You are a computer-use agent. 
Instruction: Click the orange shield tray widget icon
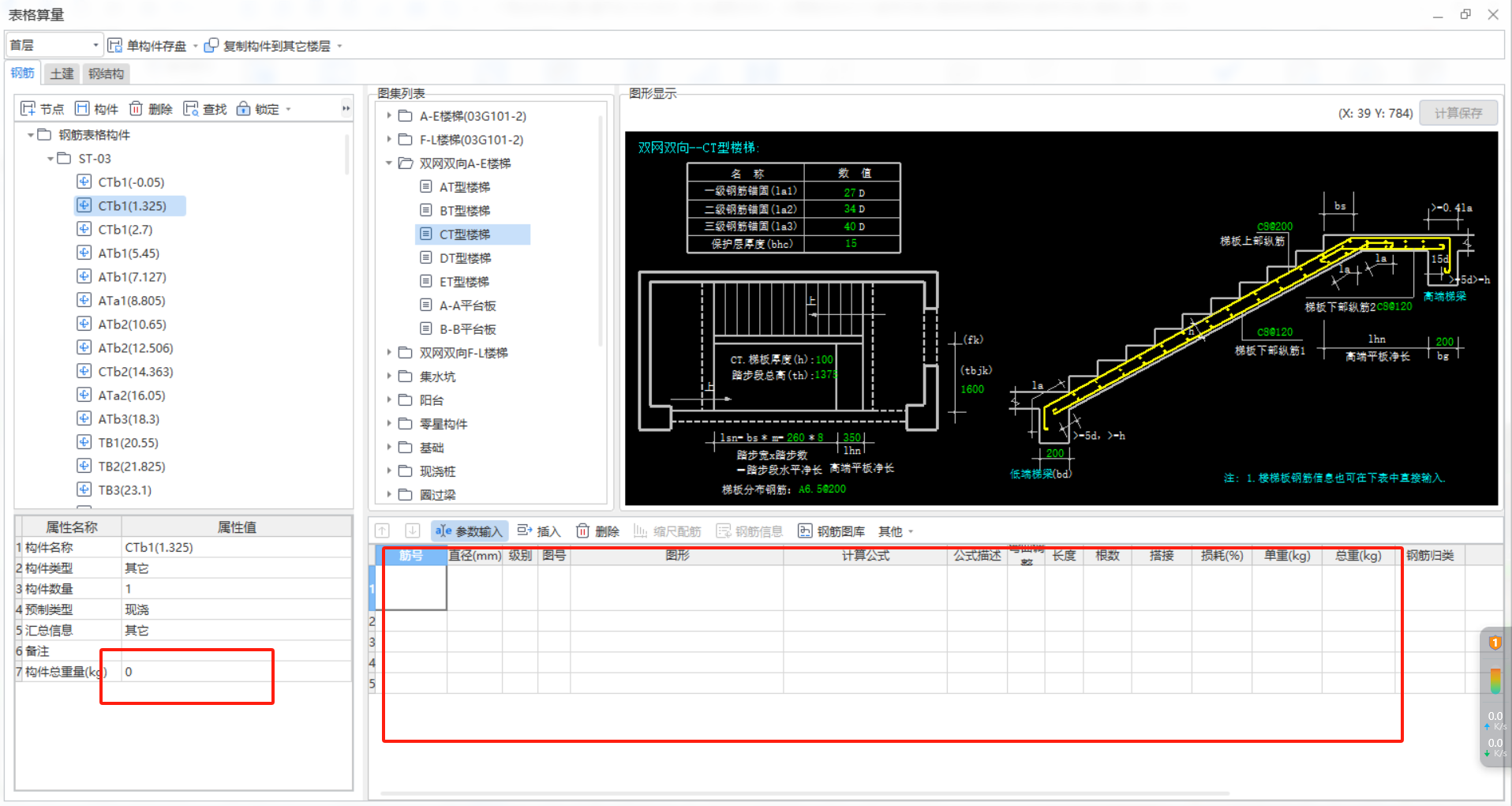(x=1495, y=643)
